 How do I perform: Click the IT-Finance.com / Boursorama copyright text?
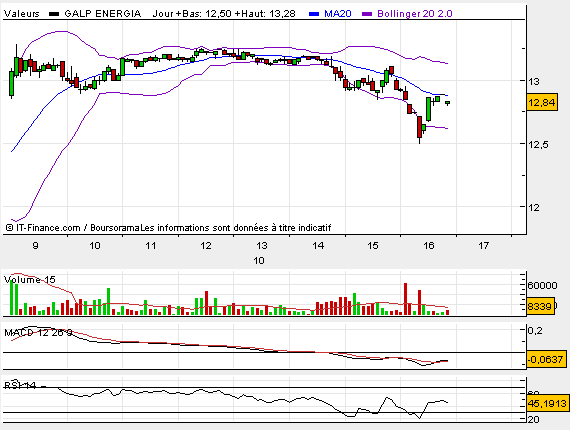coord(168,228)
